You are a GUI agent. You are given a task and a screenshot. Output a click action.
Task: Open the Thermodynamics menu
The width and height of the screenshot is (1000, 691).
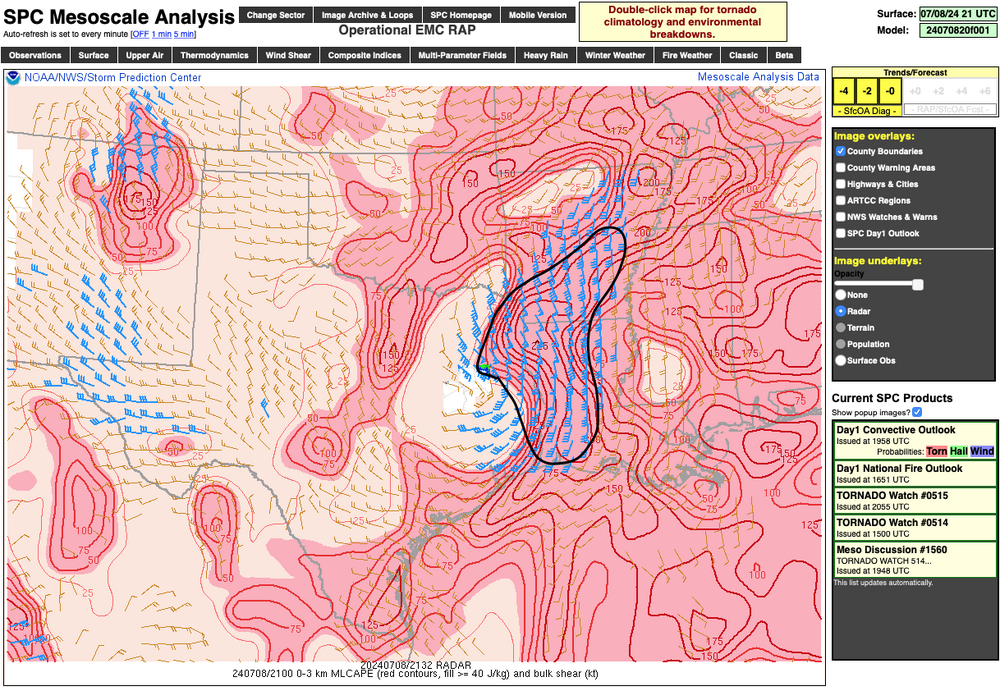tap(214, 56)
